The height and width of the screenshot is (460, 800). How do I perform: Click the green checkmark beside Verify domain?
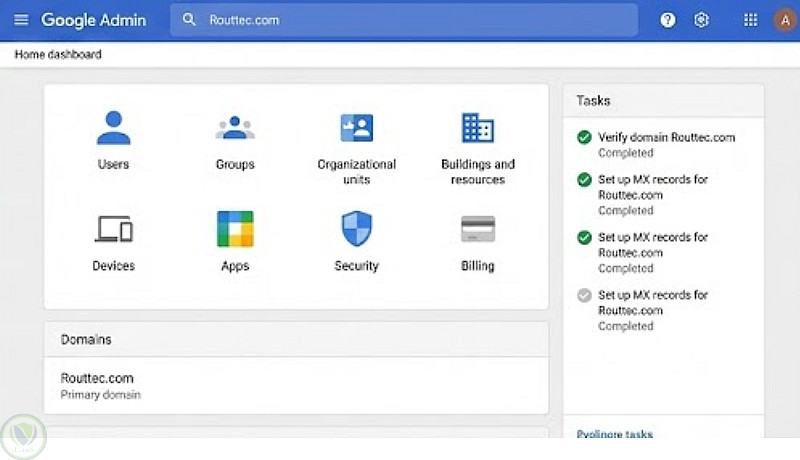[x=584, y=137]
